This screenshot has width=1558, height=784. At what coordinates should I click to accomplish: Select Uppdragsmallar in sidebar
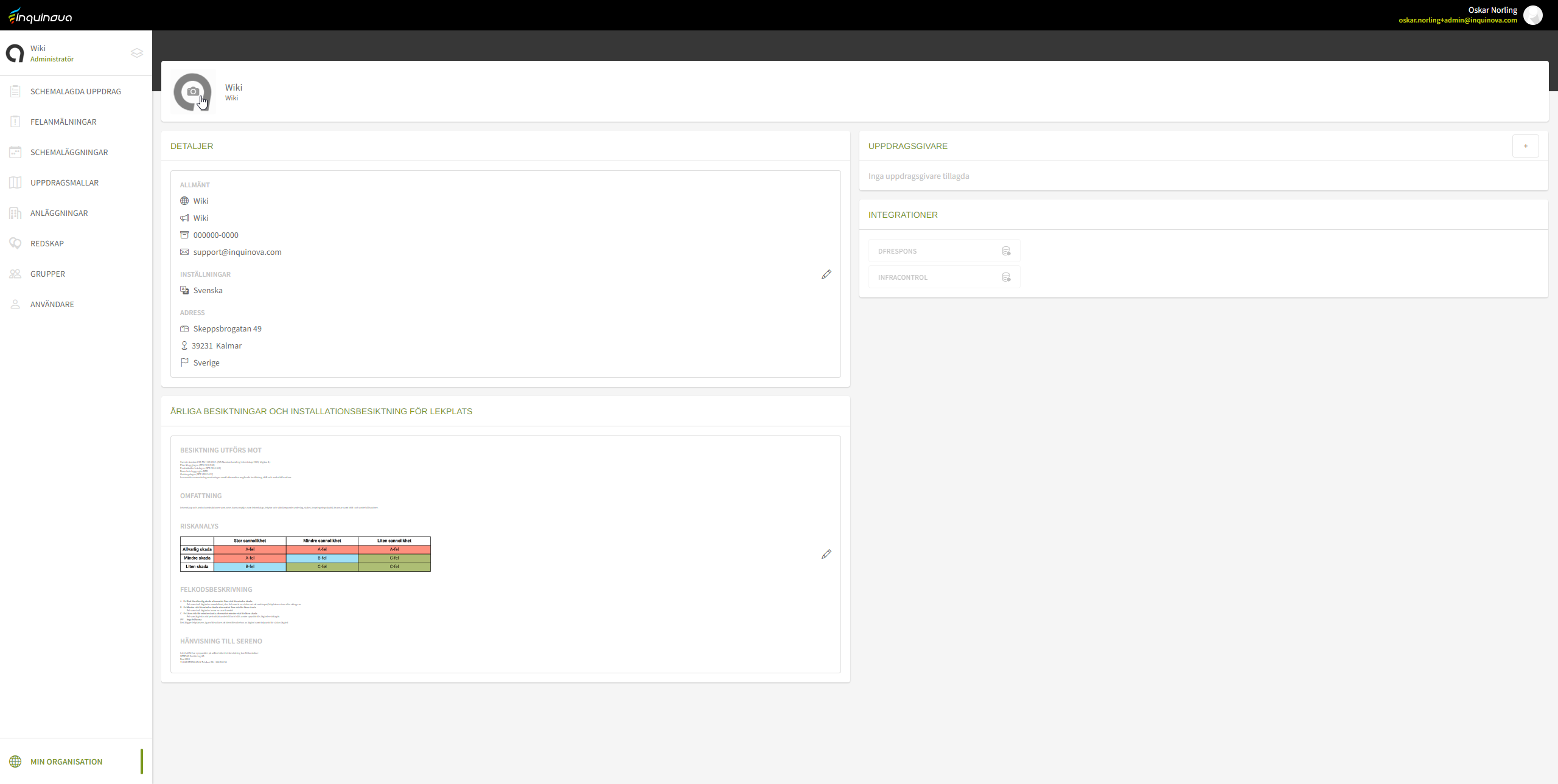click(x=65, y=182)
